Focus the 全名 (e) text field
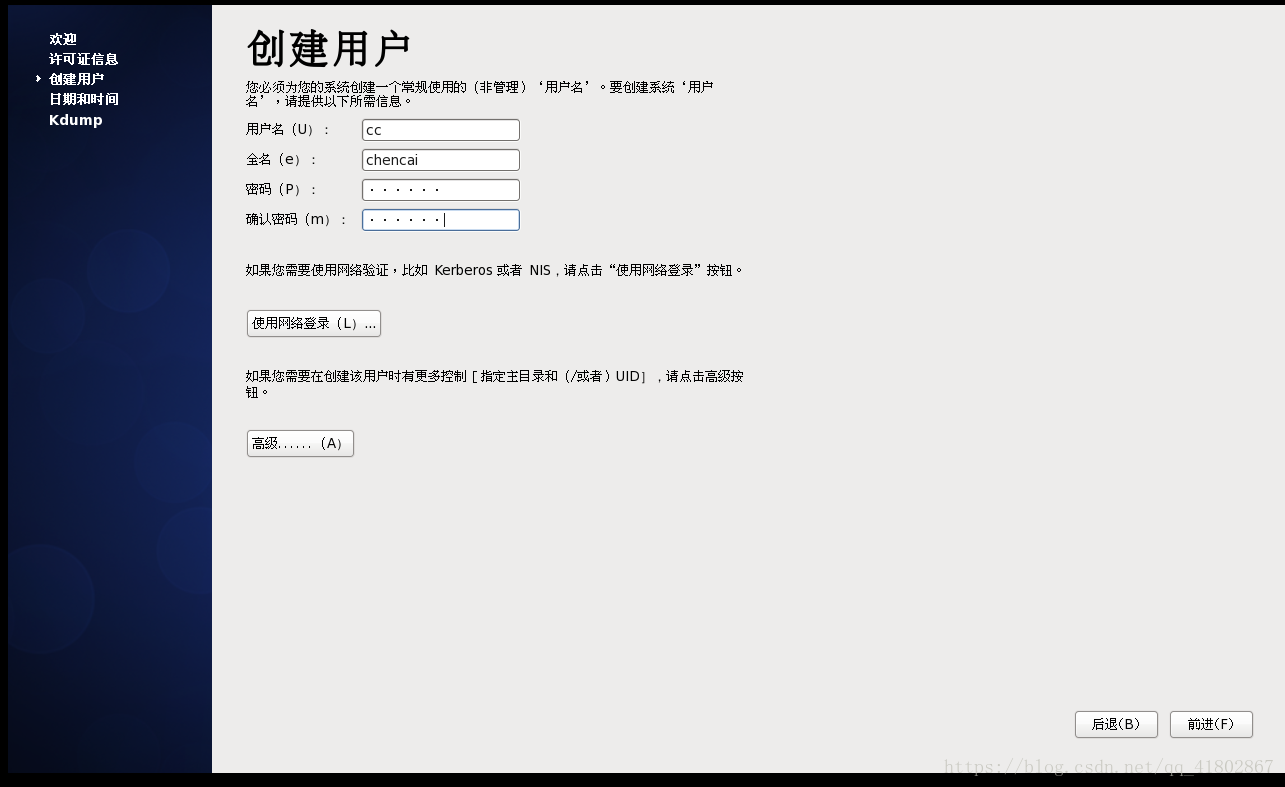1285x787 pixels. pos(440,160)
